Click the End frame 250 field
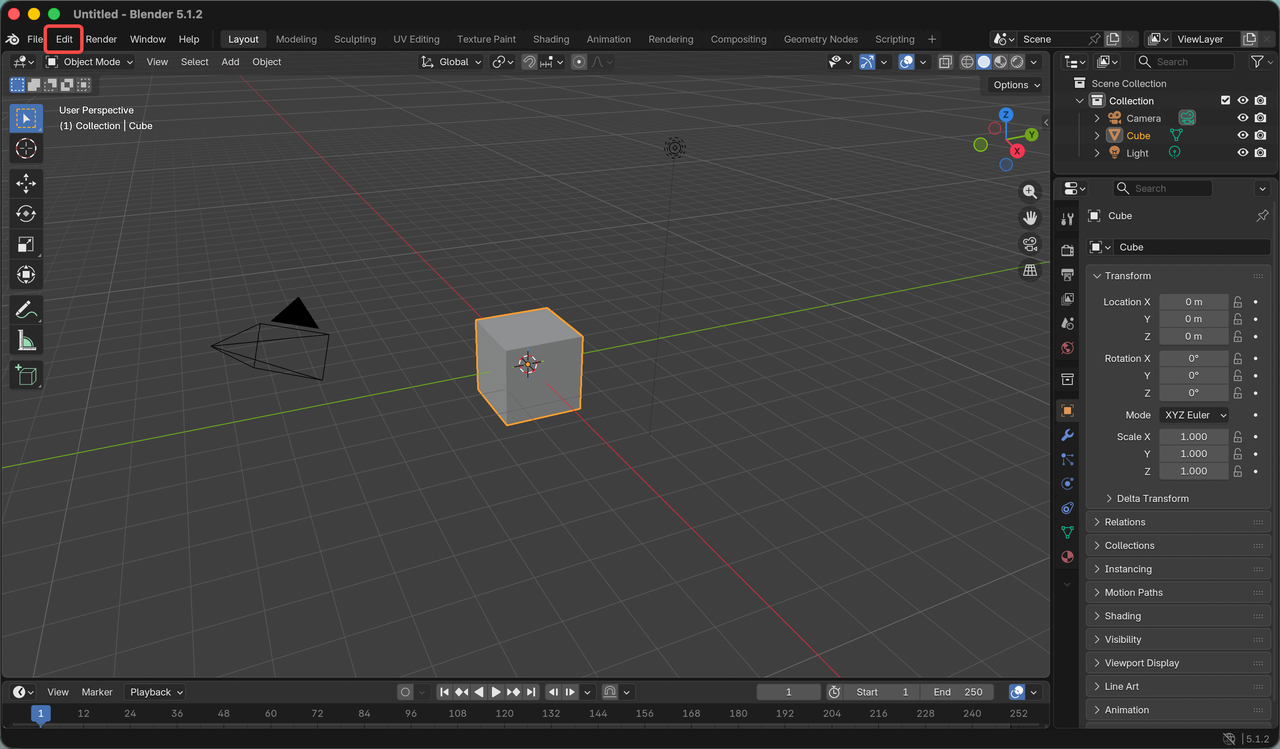1280x749 pixels. 958,692
